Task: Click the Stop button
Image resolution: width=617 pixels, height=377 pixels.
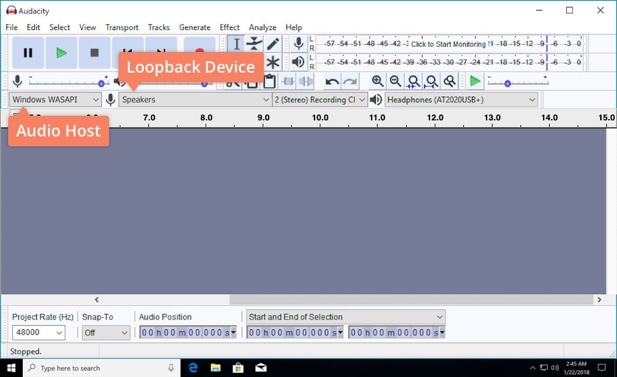Action: coord(94,53)
